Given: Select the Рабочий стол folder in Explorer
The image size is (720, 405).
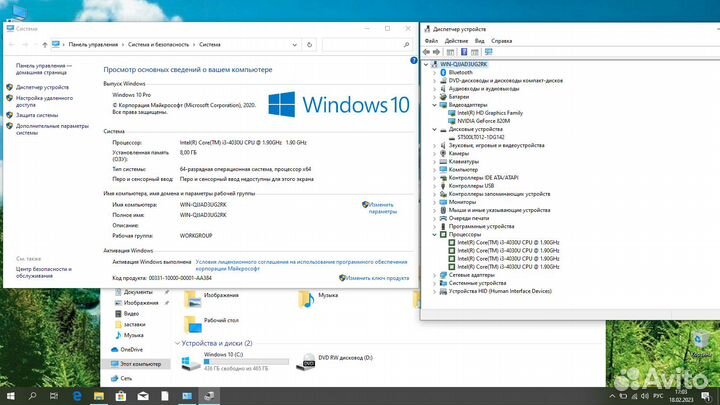Looking at the screenshot, I should [211, 324].
